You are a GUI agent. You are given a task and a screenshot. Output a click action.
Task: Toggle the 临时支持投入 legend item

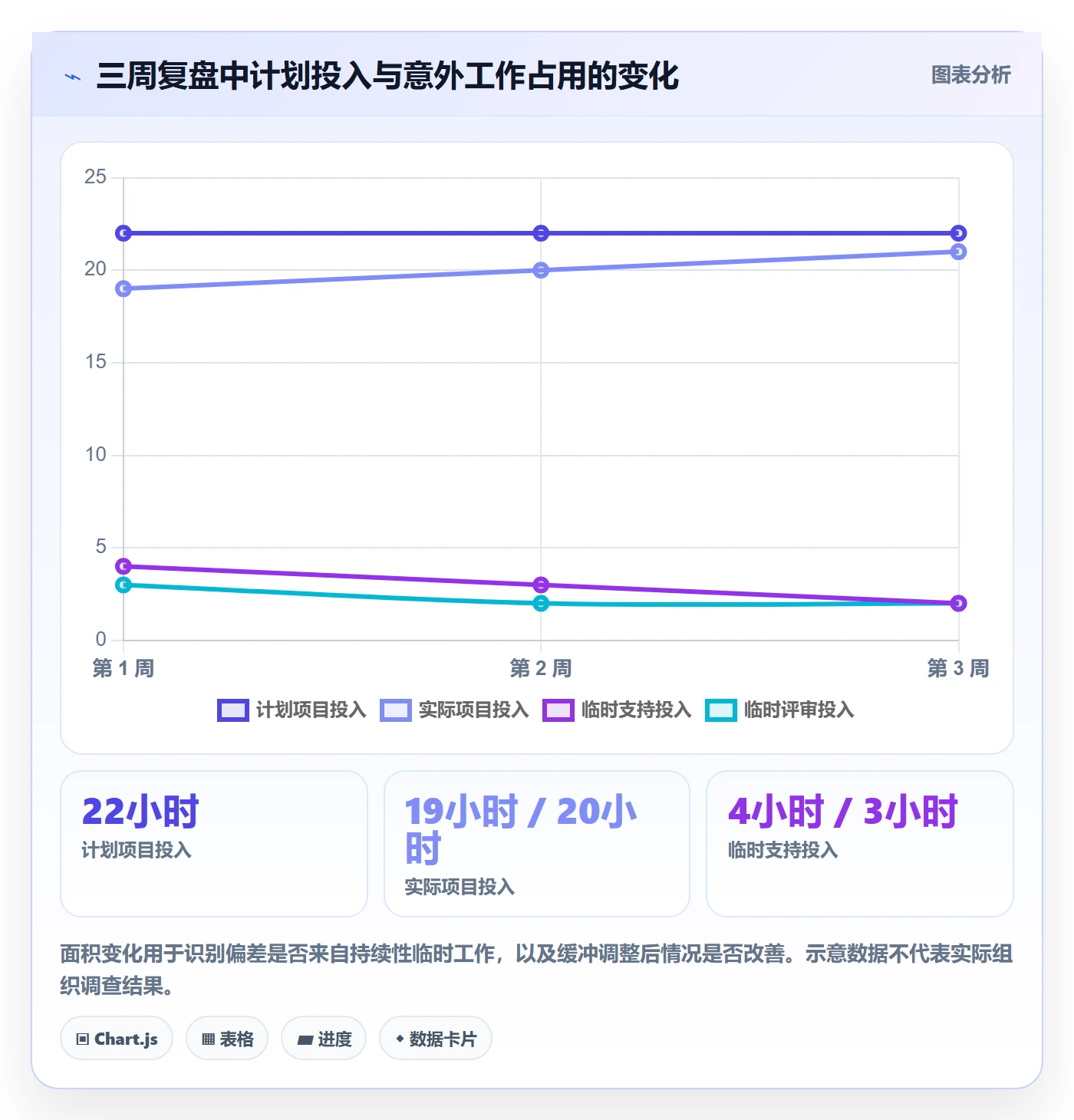tap(618, 710)
